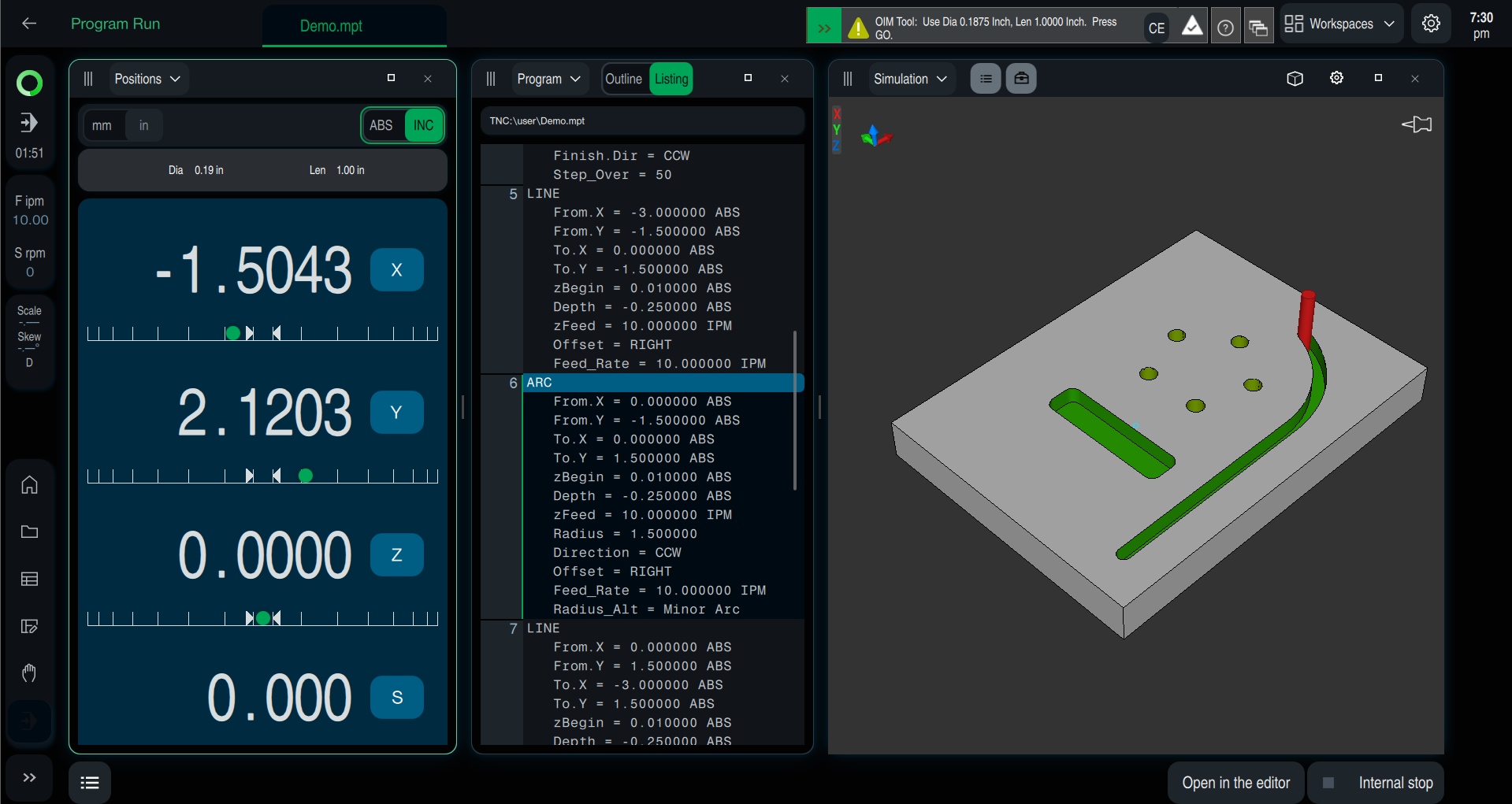Click the coordinate axes icon in Simulation
The height and width of the screenshot is (804, 1512).
(x=875, y=136)
